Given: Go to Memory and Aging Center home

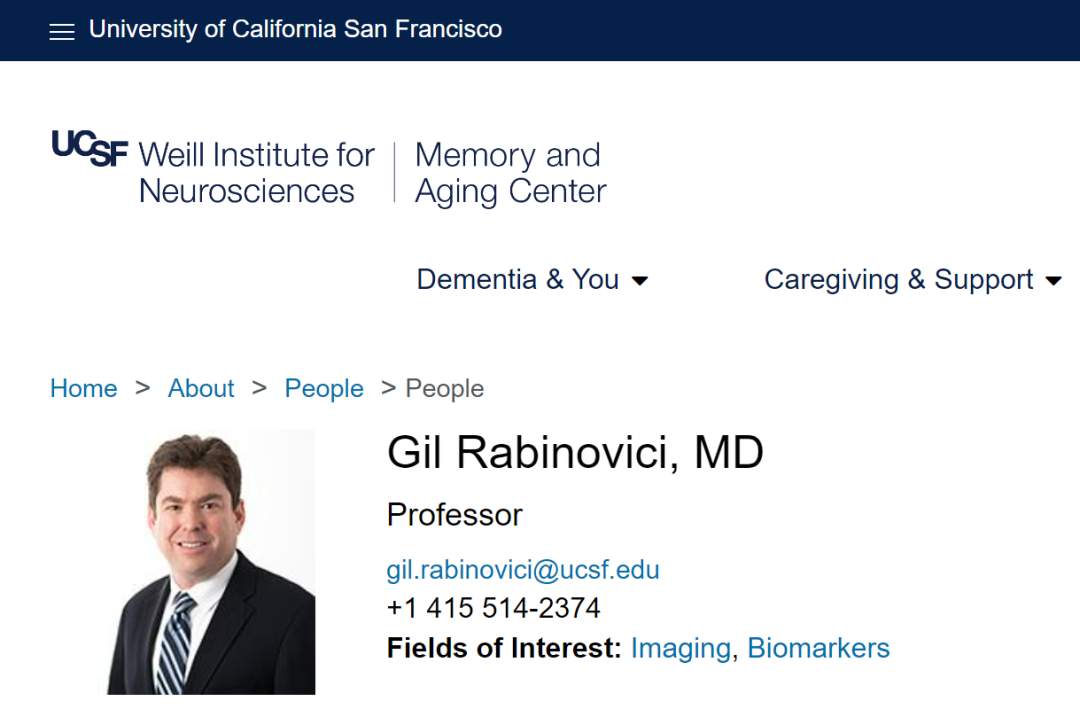Looking at the screenshot, I should coord(510,172).
